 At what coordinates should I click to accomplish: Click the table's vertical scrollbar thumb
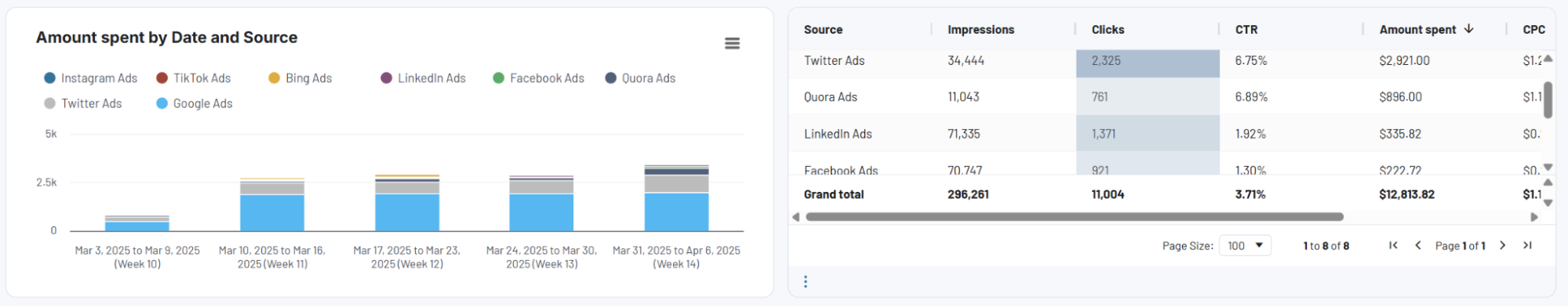1548,99
